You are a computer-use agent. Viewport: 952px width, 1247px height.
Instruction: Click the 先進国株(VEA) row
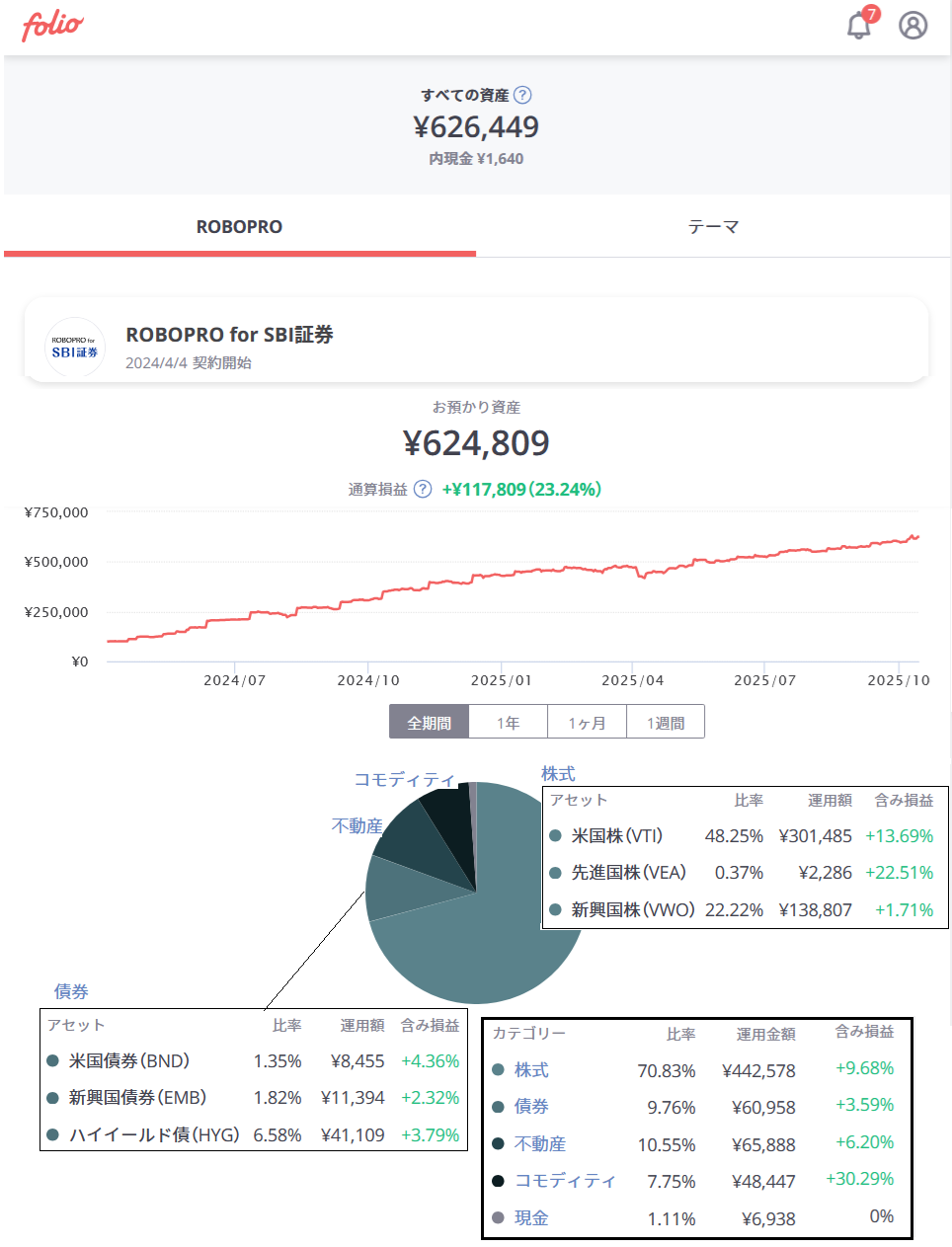(x=745, y=873)
